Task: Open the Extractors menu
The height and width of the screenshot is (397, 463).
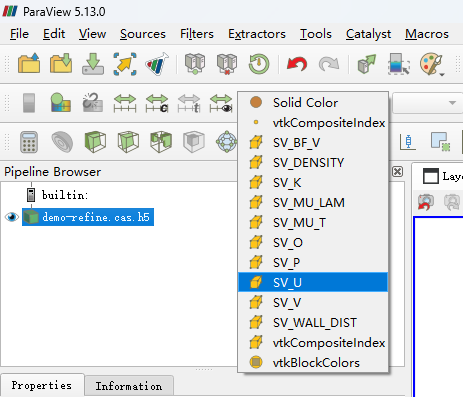Action: [x=257, y=34]
